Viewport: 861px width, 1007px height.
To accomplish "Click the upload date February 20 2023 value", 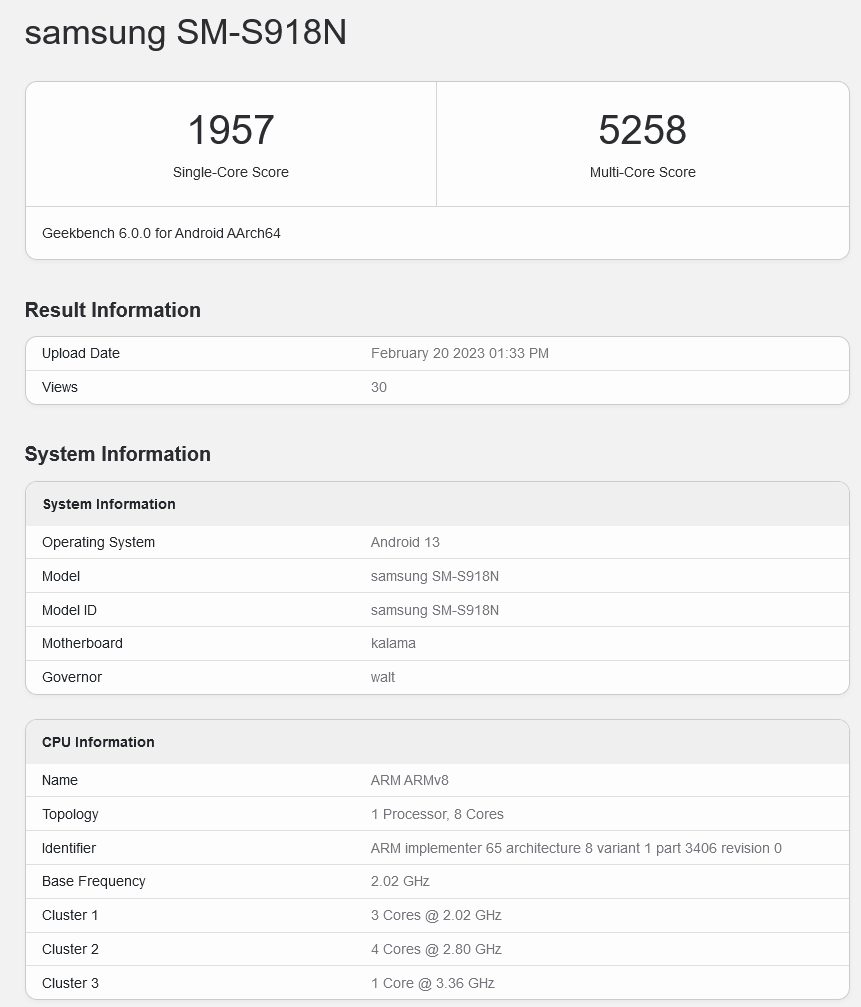I will point(459,353).
